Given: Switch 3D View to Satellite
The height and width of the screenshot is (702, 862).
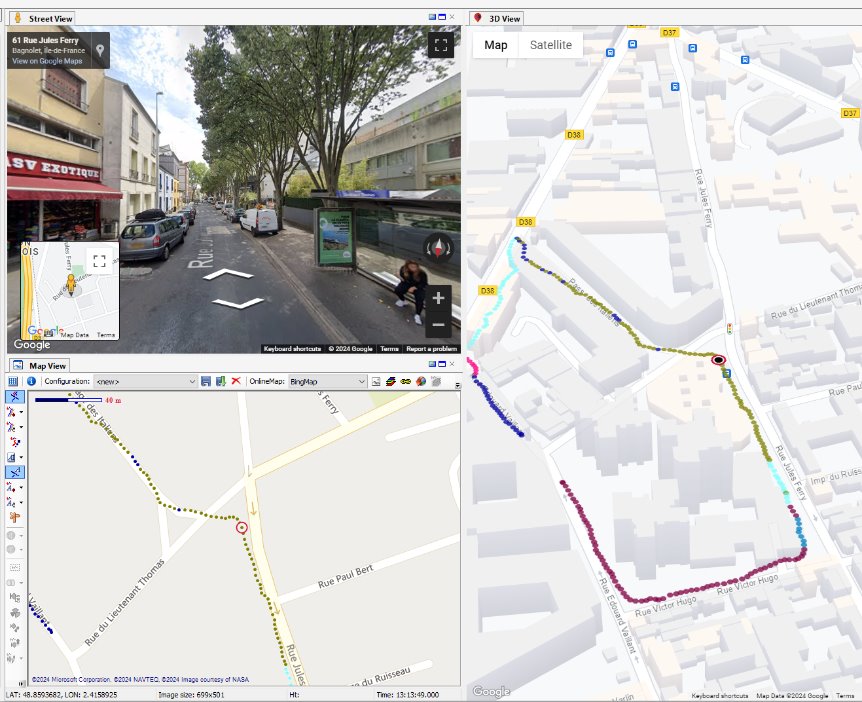Looking at the screenshot, I should pos(550,45).
